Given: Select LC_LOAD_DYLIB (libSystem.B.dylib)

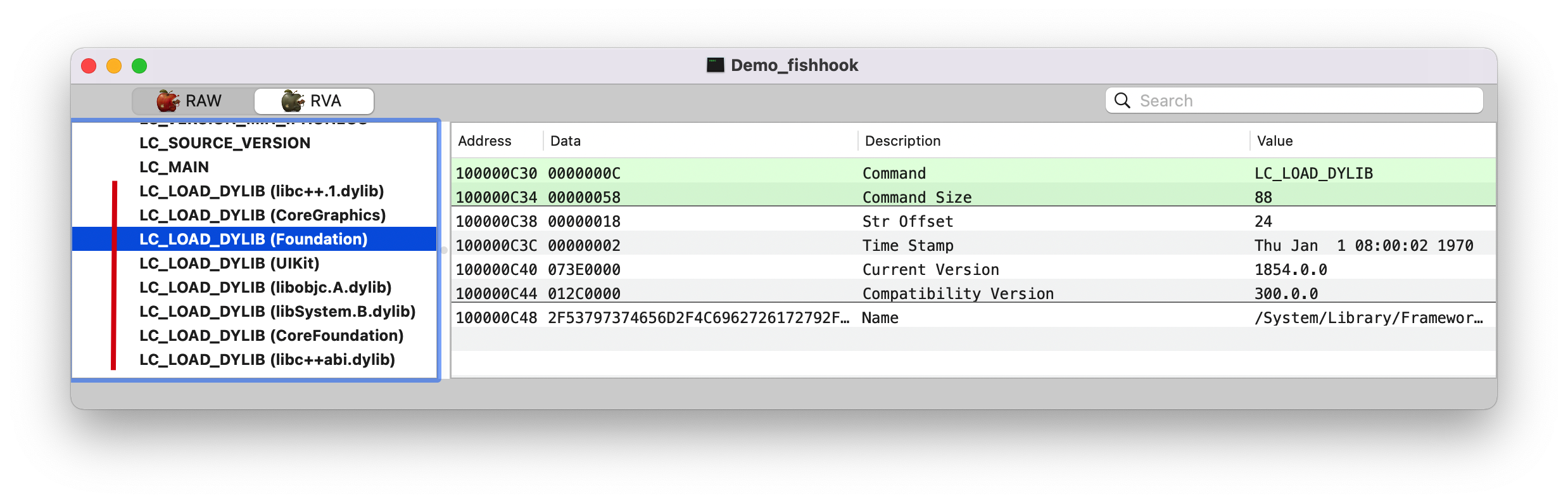Looking at the screenshot, I should [x=277, y=312].
